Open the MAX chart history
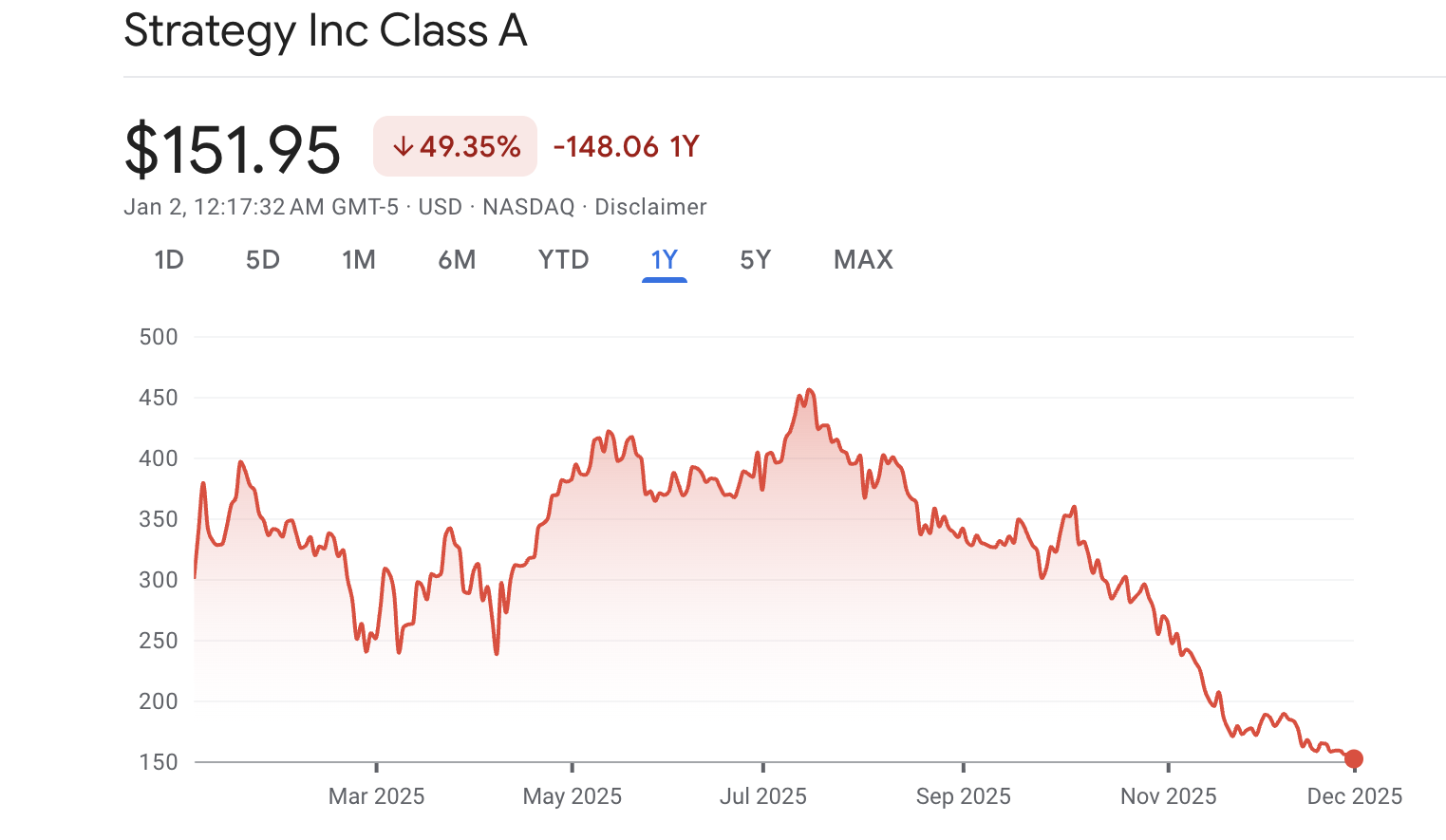The height and width of the screenshot is (840, 1446). [x=863, y=259]
